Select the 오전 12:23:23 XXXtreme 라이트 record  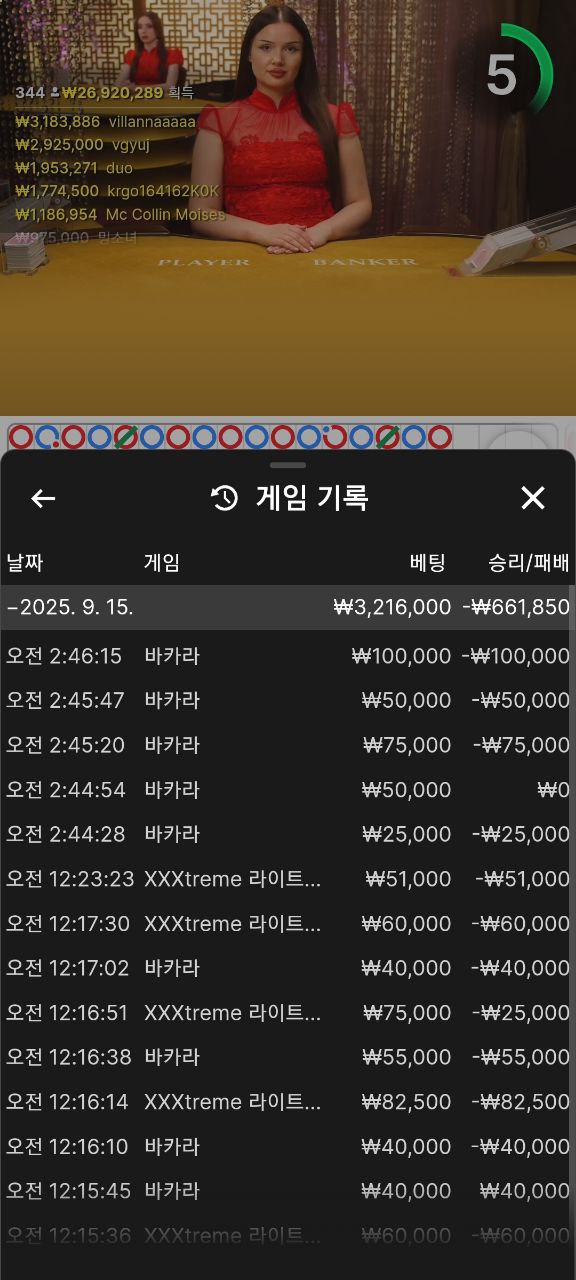286,879
